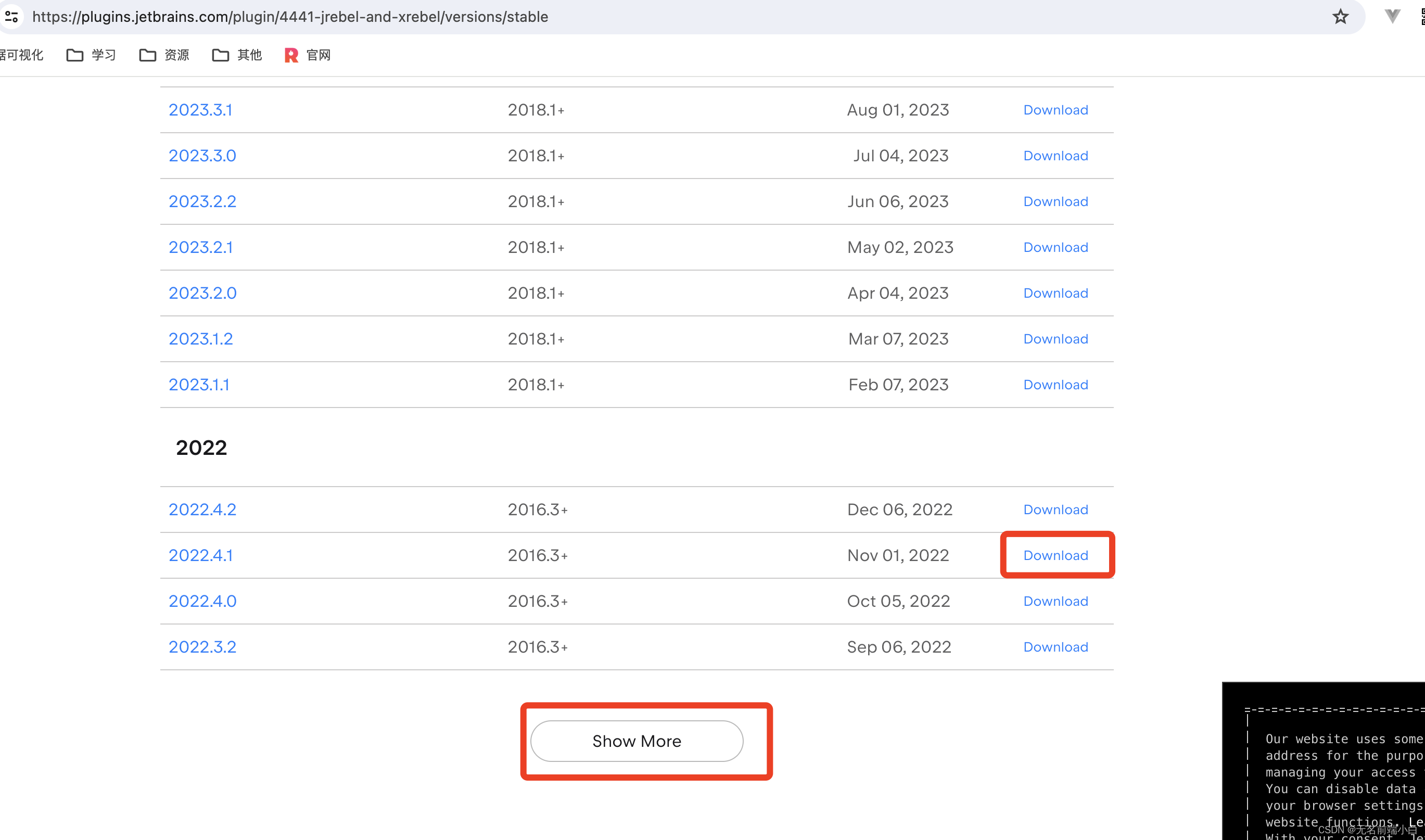Download version 2022.4.1

tap(1055, 555)
